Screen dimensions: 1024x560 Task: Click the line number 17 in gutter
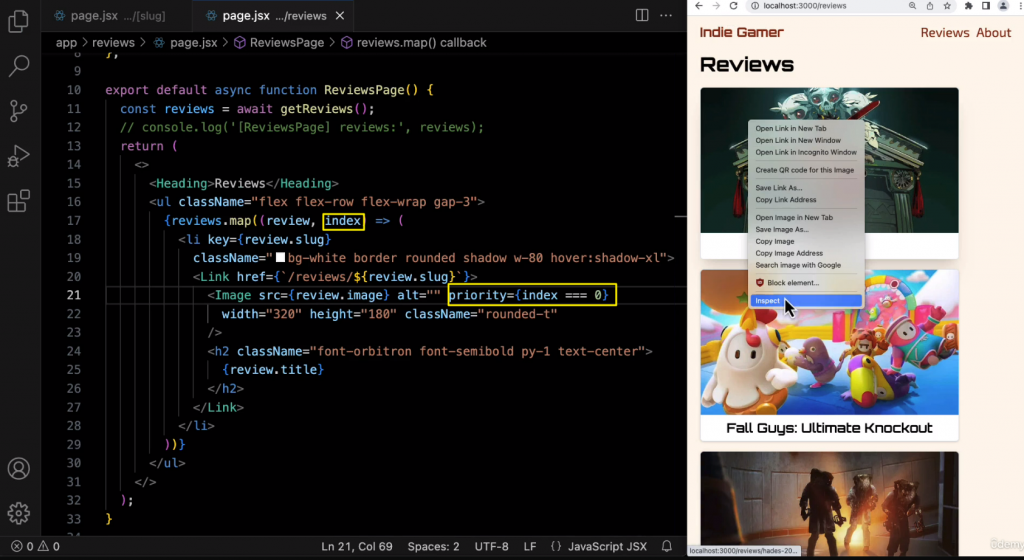pyautogui.click(x=74, y=221)
